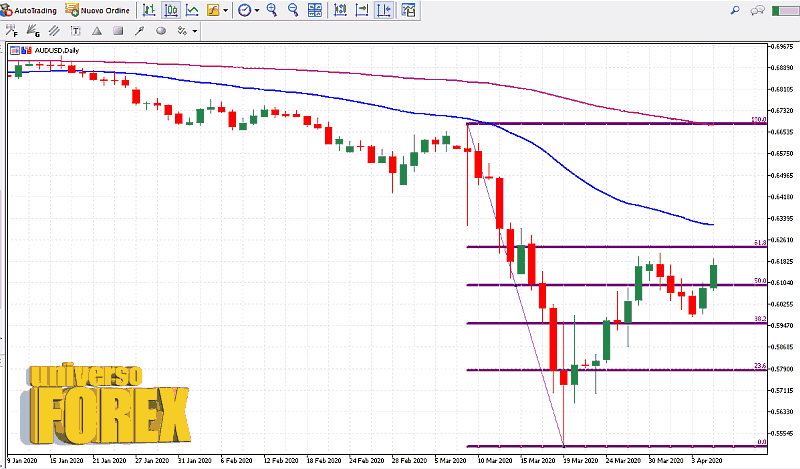This screenshot has height=469, width=800.
Task: Zoom in on the chart
Action: 273,10
